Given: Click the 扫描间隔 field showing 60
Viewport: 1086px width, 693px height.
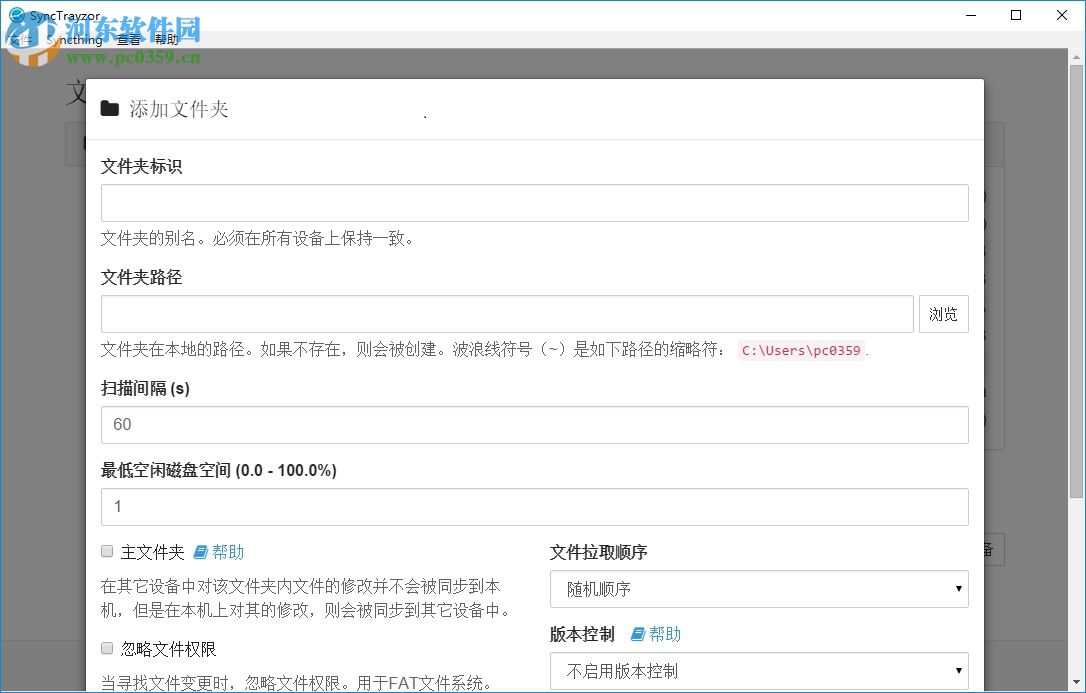Looking at the screenshot, I should coord(535,424).
